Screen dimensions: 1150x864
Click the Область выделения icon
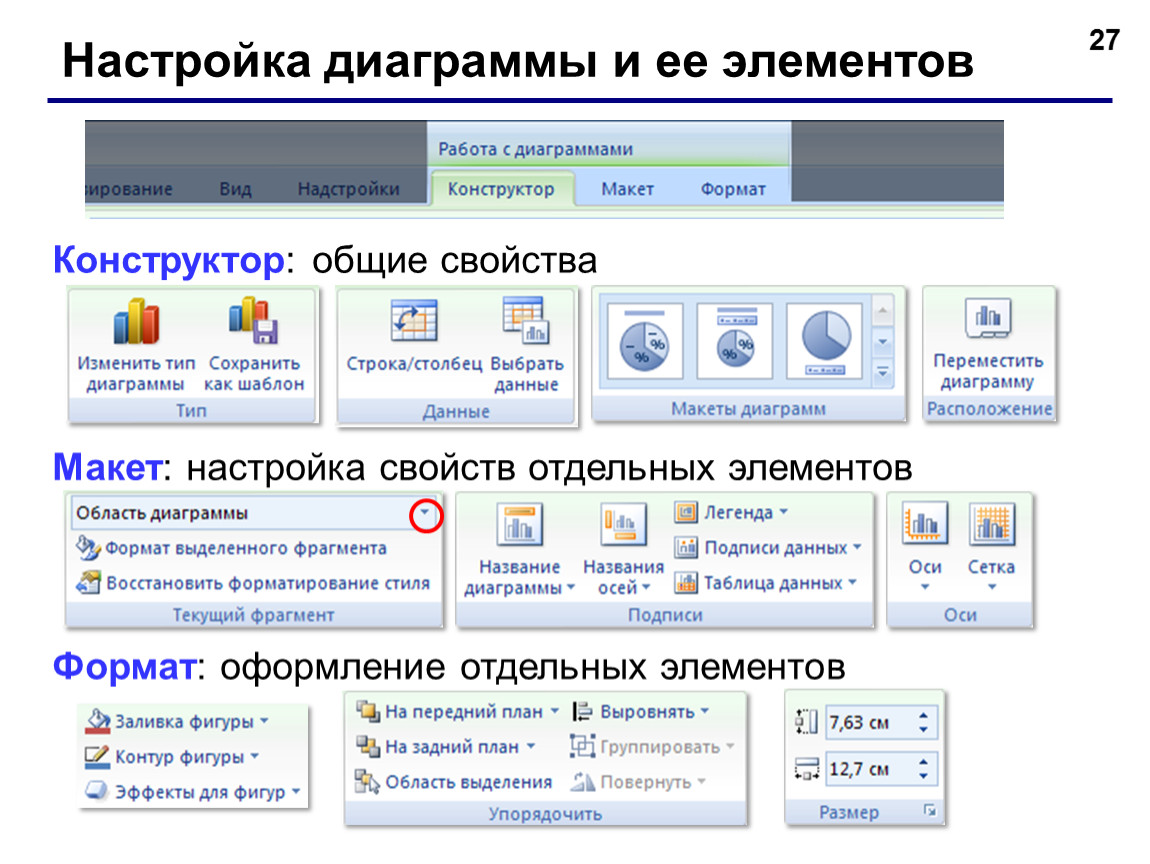[367, 781]
